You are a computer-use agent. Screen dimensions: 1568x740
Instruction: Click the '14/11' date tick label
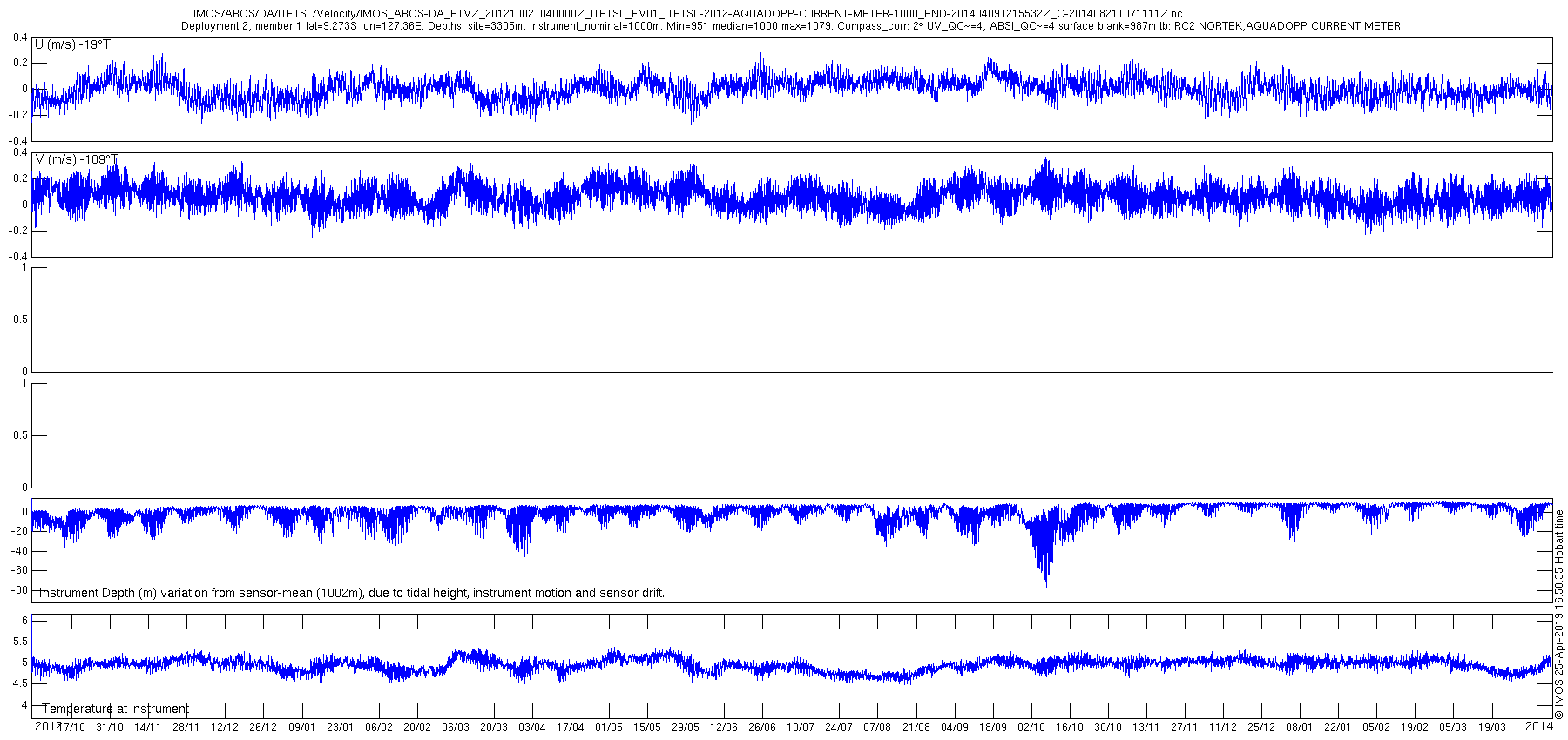pos(148,727)
